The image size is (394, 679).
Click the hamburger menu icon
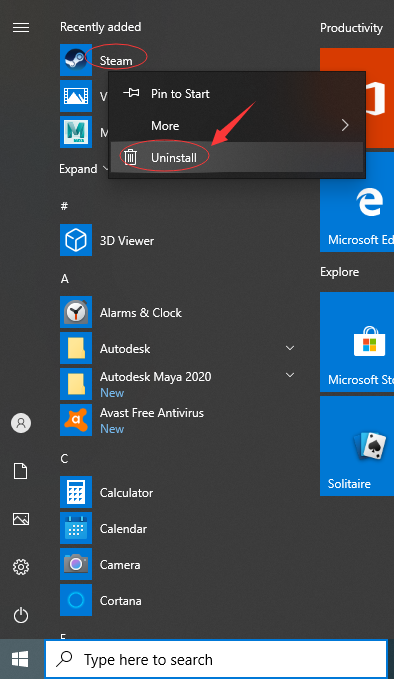tap(21, 28)
